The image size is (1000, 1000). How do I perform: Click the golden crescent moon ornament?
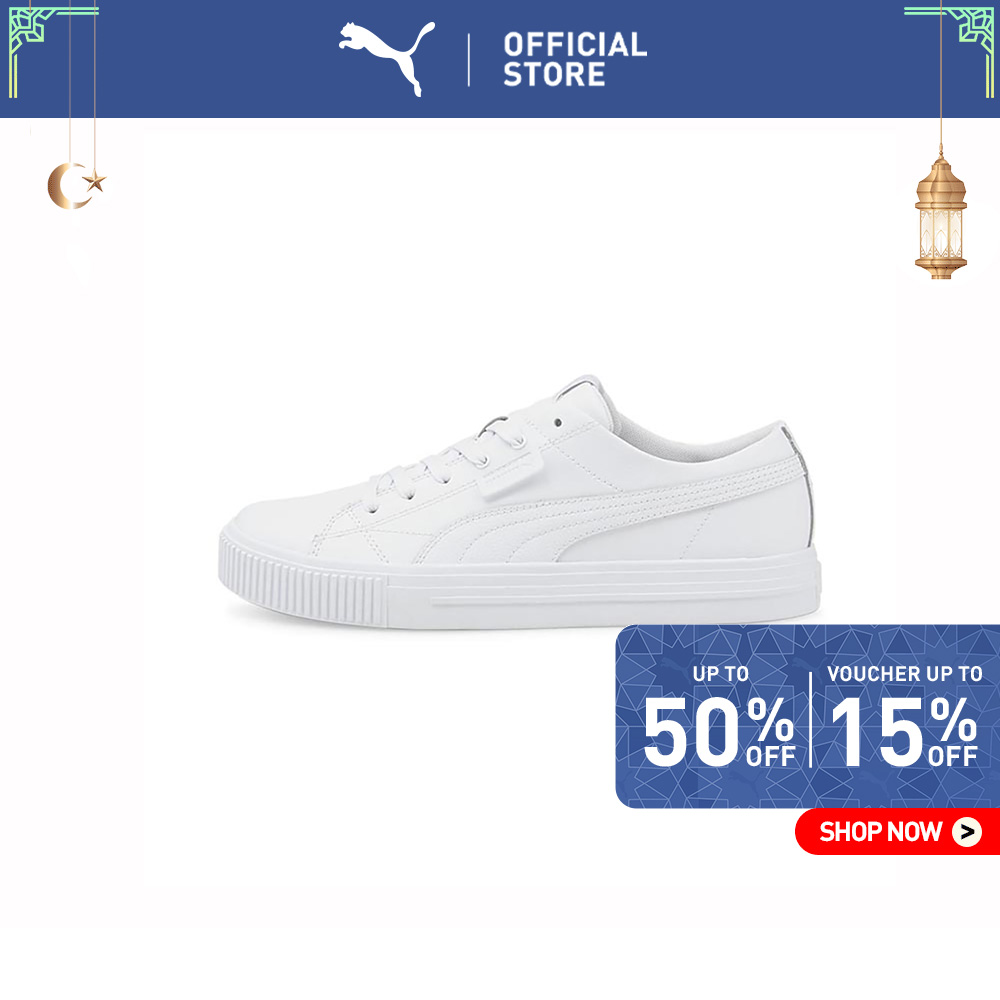[66, 186]
